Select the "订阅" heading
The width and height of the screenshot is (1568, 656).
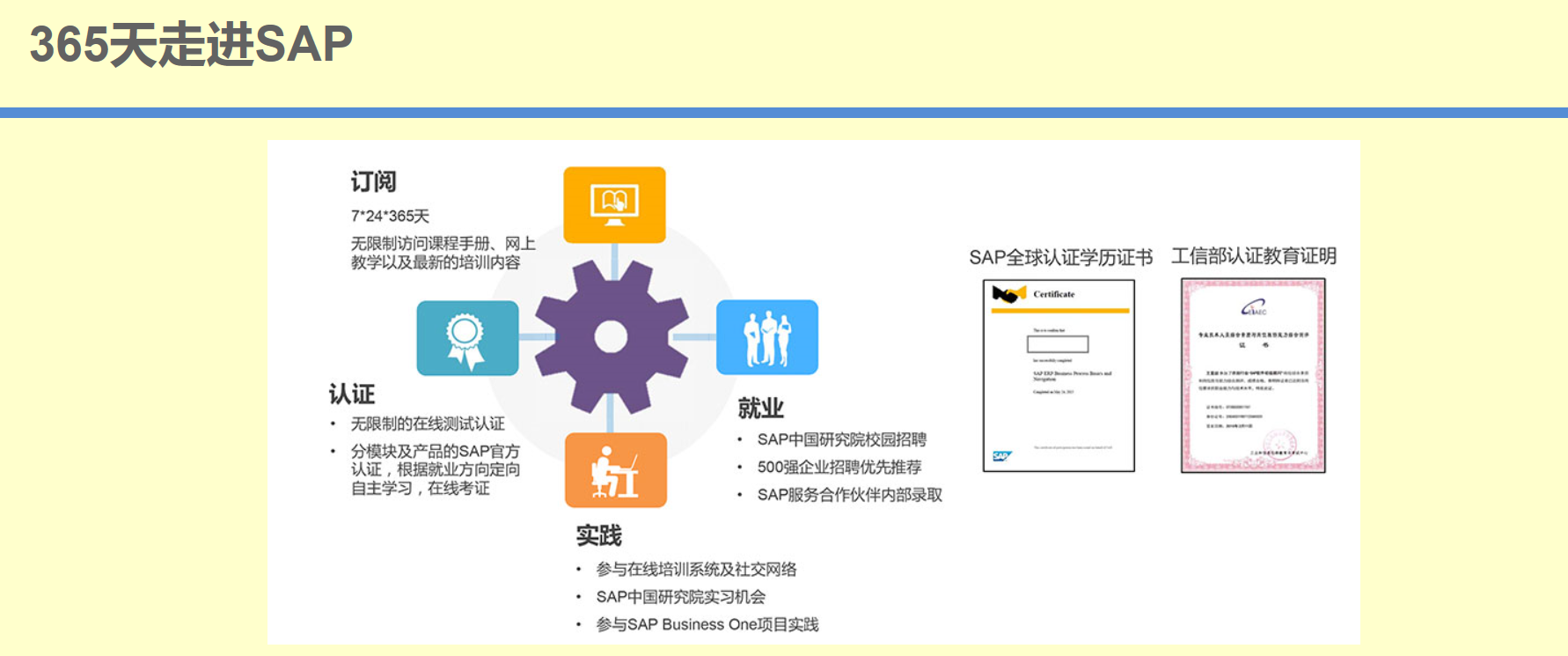(x=374, y=181)
